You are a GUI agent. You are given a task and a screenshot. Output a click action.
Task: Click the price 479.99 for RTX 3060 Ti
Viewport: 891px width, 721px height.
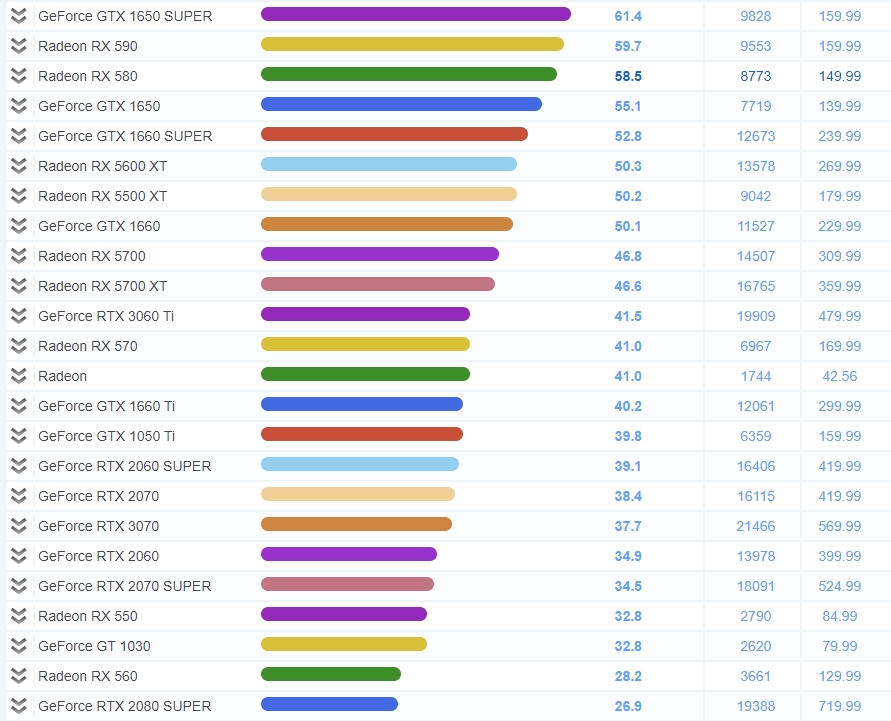[840, 316]
